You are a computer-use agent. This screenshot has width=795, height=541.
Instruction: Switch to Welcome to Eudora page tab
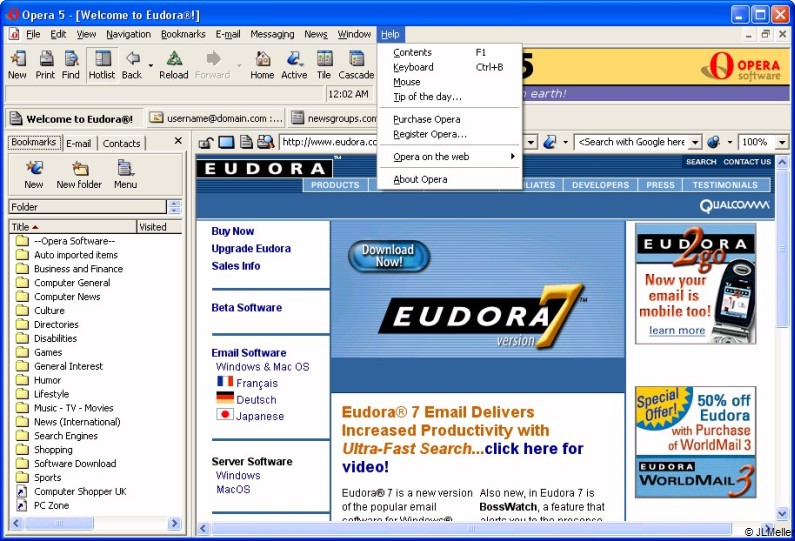point(75,119)
